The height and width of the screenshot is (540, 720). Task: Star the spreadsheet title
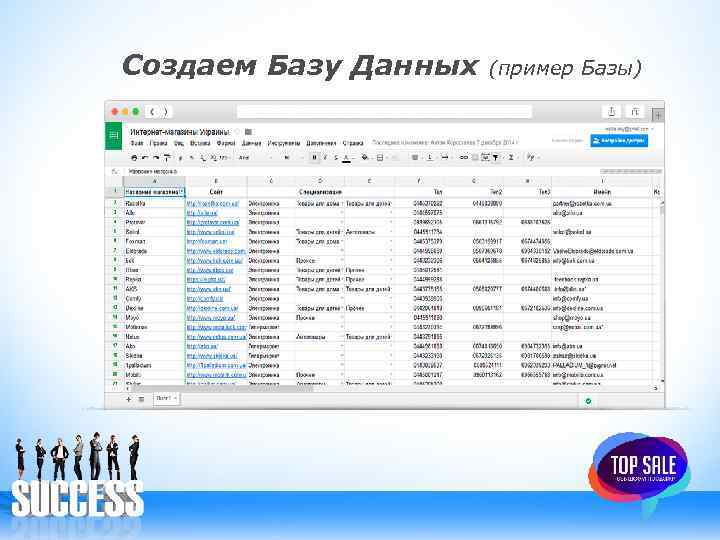[237, 132]
